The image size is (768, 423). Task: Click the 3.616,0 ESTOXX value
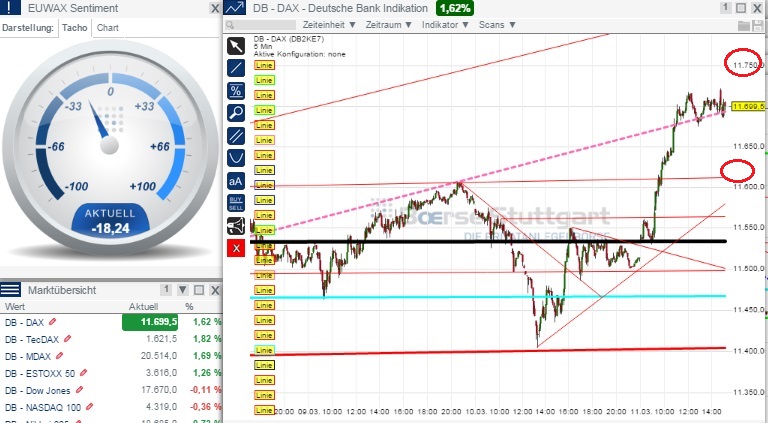(x=162, y=373)
